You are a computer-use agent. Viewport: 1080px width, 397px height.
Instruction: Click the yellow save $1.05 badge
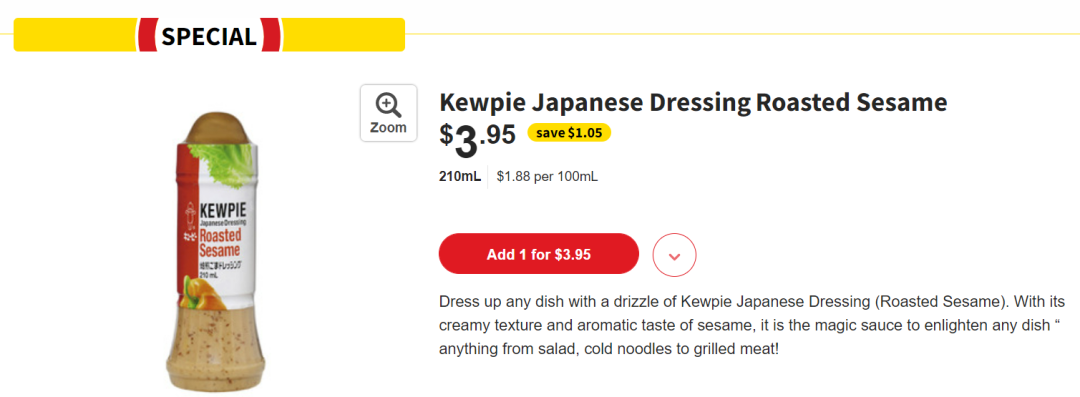[569, 132]
